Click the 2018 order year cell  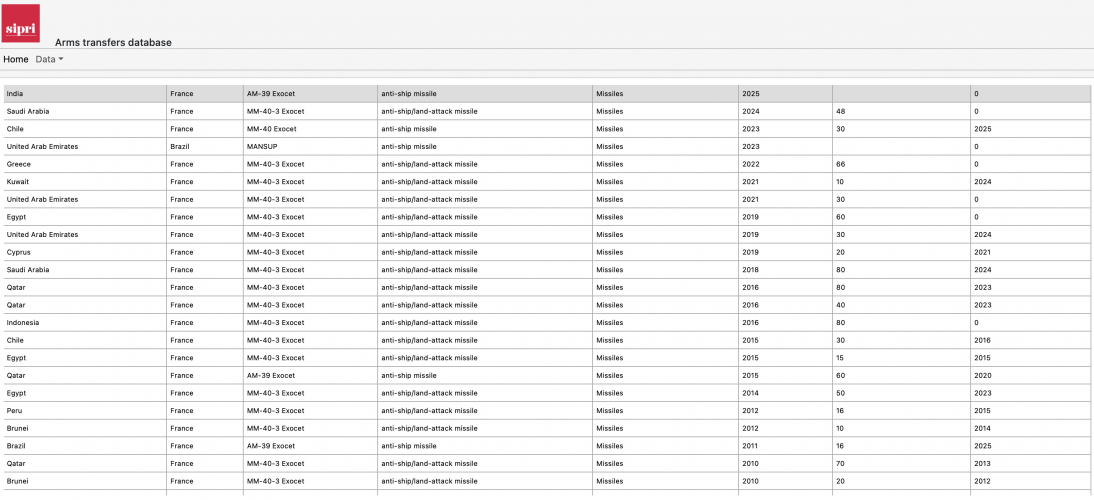pos(785,270)
